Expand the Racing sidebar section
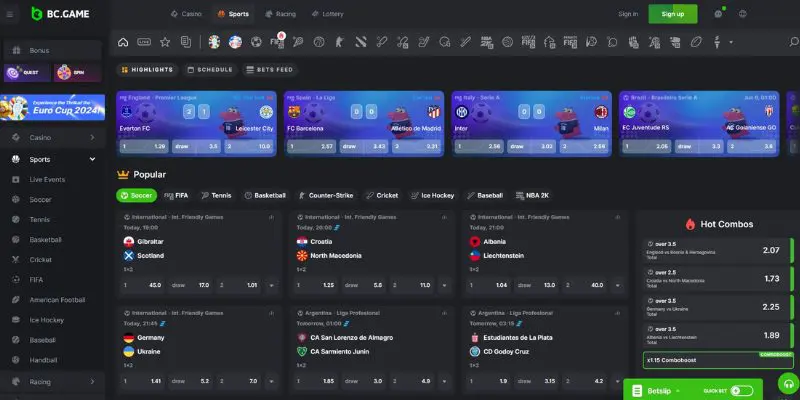This screenshot has height=400, width=800. (92, 381)
